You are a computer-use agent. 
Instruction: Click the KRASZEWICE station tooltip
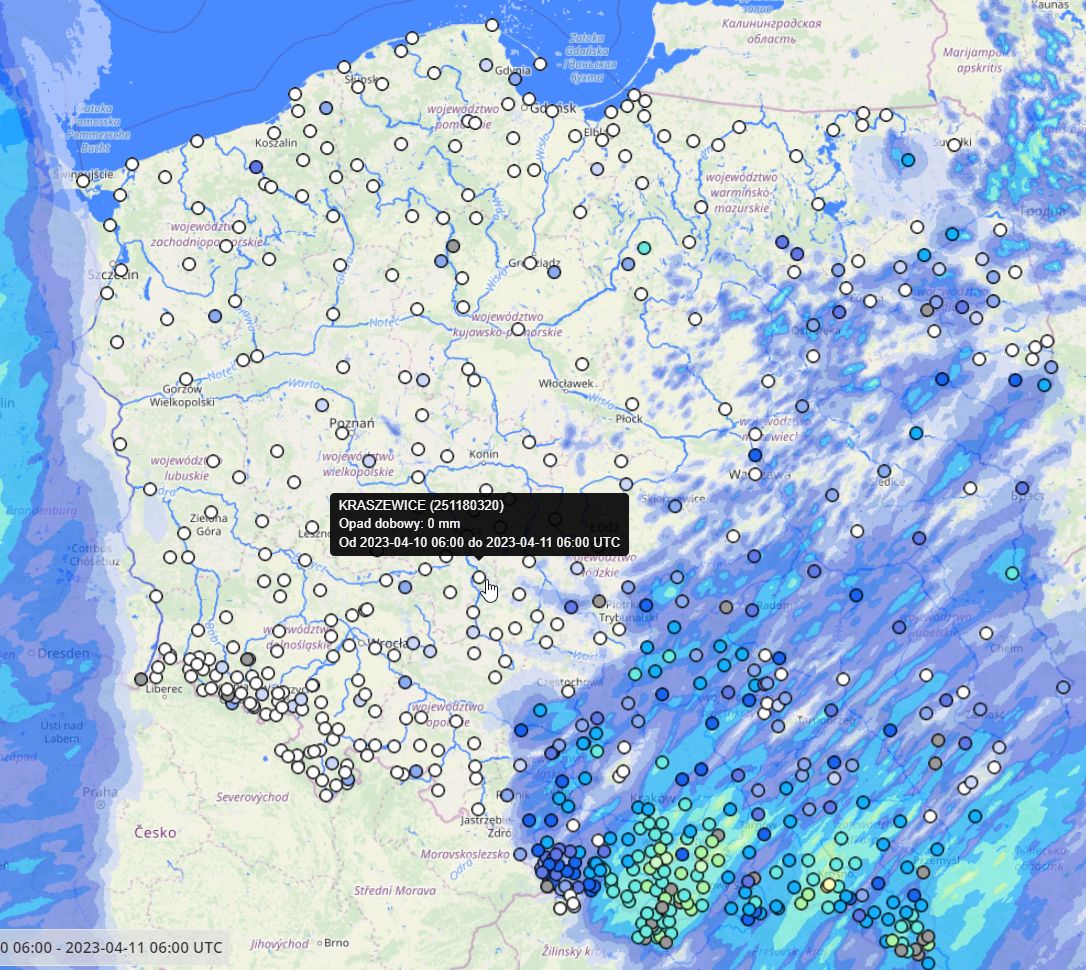click(x=479, y=523)
